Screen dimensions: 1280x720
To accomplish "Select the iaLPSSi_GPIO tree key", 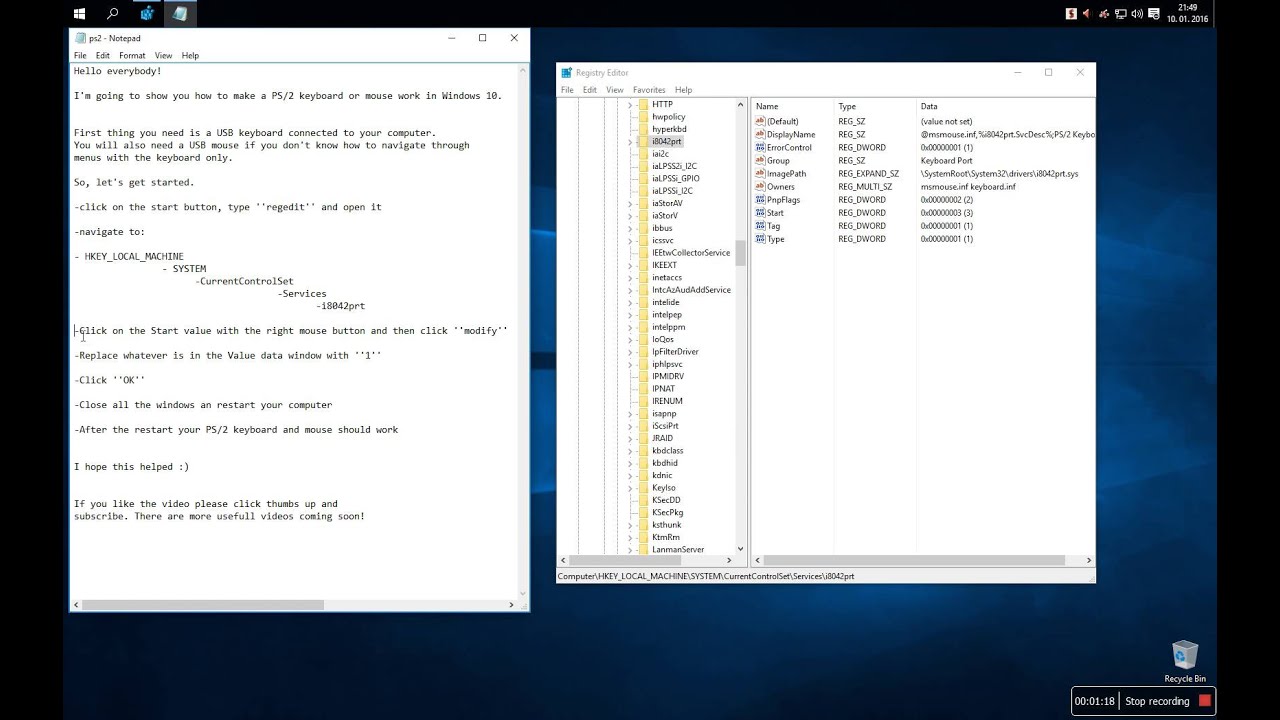I will (676, 178).
